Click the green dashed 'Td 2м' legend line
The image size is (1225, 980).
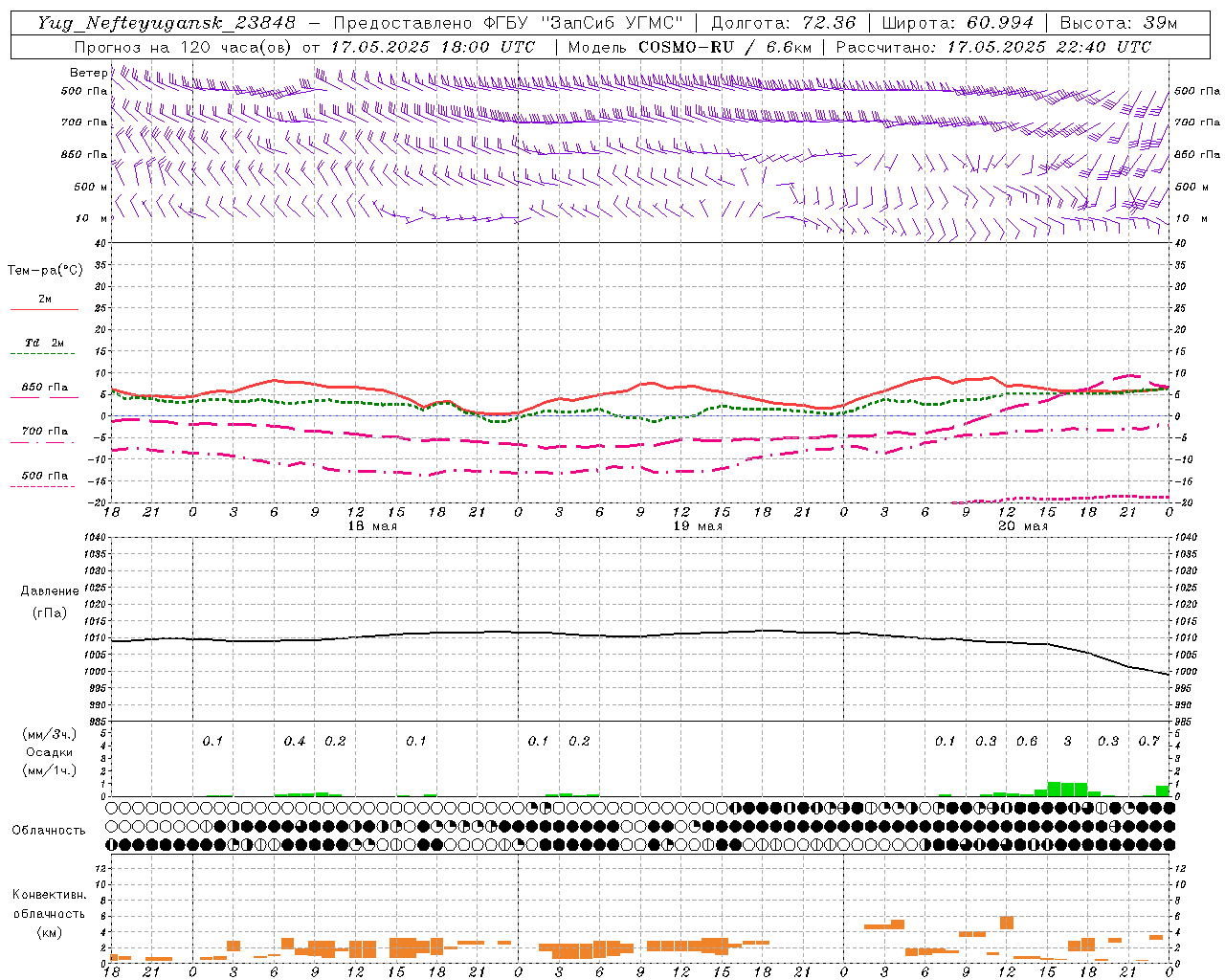44,354
